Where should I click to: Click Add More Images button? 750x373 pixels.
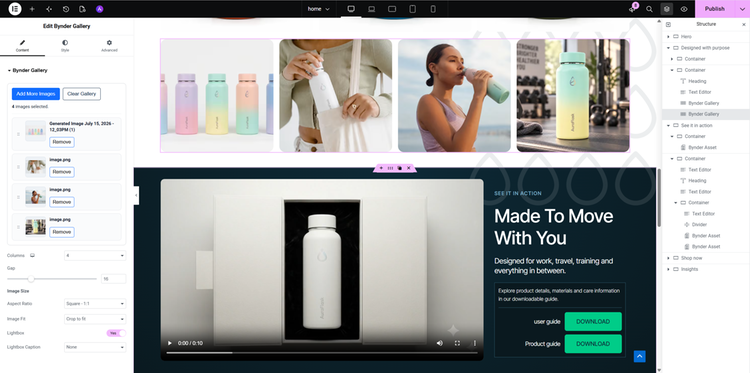tap(36, 94)
